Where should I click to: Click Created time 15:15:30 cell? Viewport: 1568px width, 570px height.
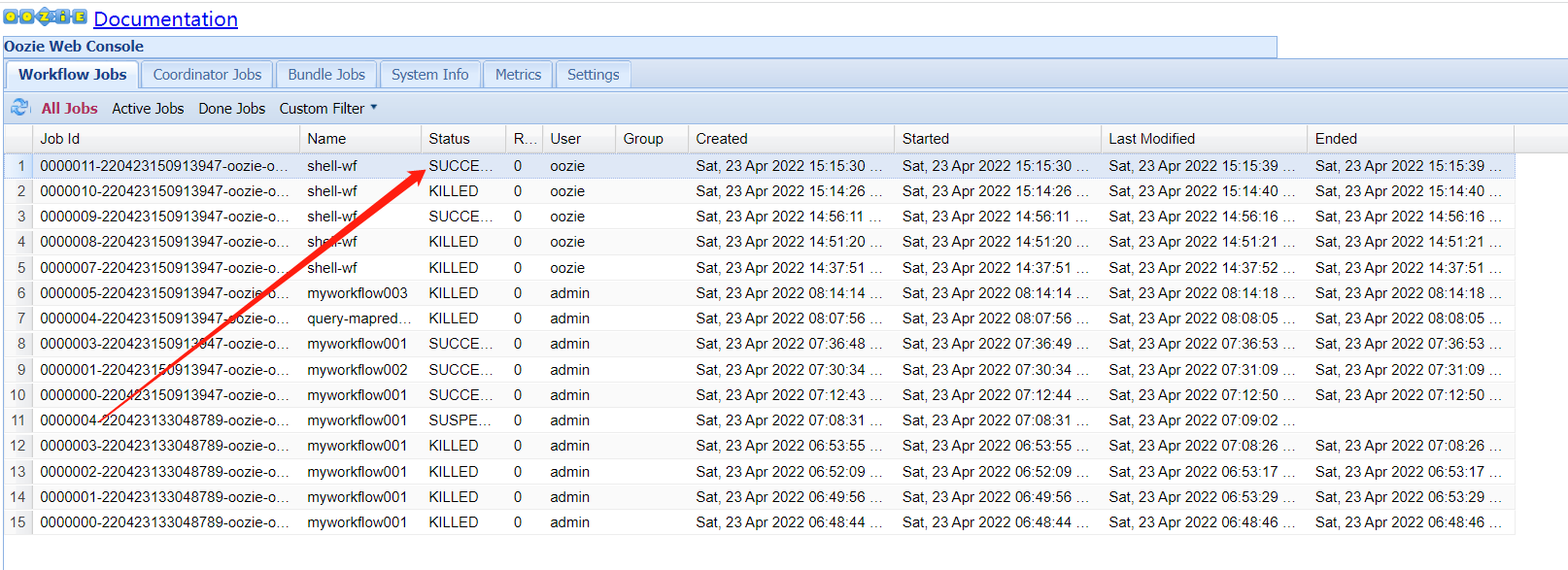tap(791, 166)
